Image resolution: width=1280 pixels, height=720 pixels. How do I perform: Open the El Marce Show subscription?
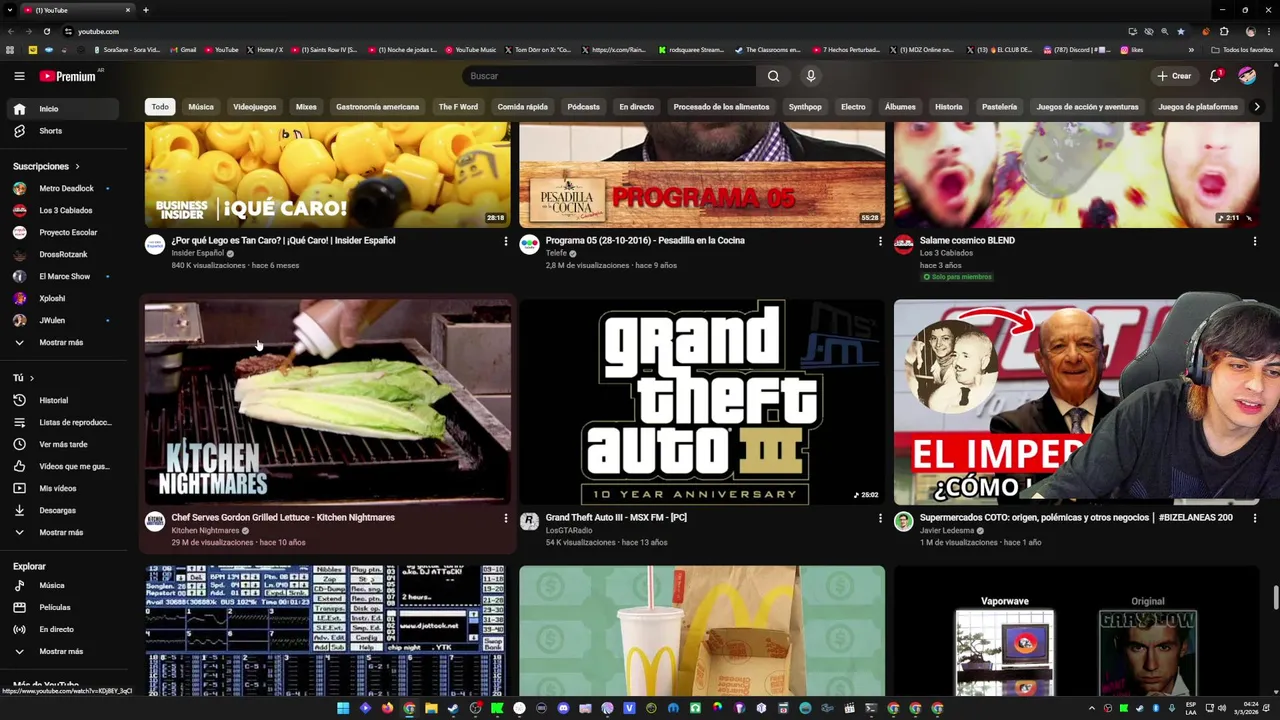click(65, 276)
